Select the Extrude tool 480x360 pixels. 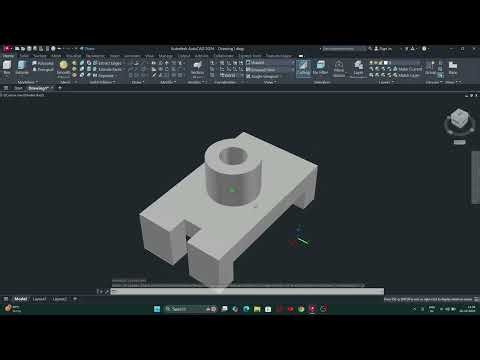click(x=22, y=67)
